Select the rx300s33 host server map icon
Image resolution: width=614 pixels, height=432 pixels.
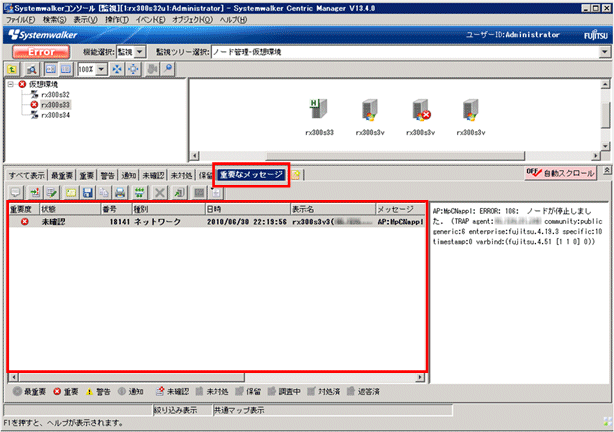(319, 109)
